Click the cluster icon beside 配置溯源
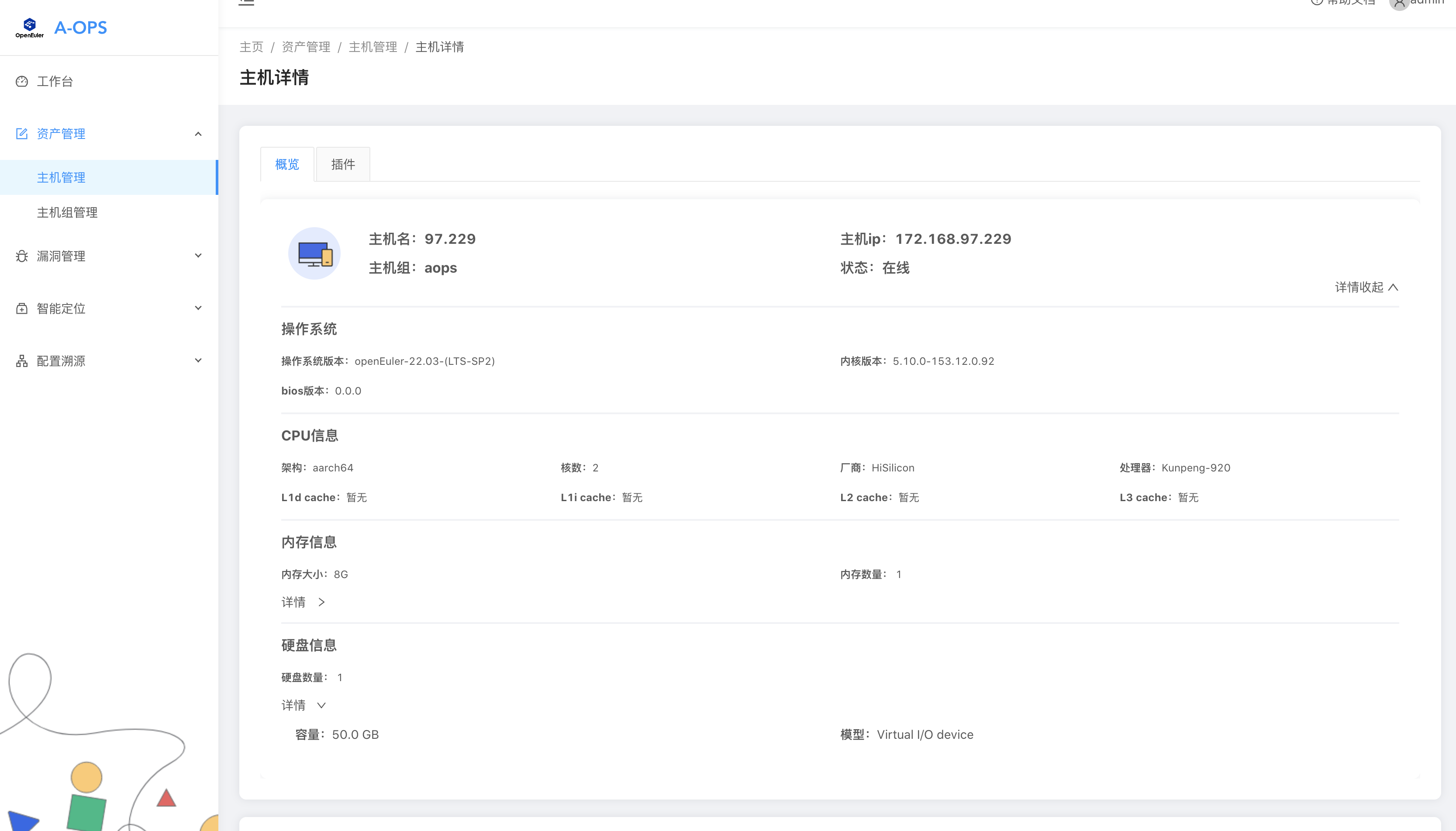Image resolution: width=1456 pixels, height=831 pixels. (x=22, y=361)
